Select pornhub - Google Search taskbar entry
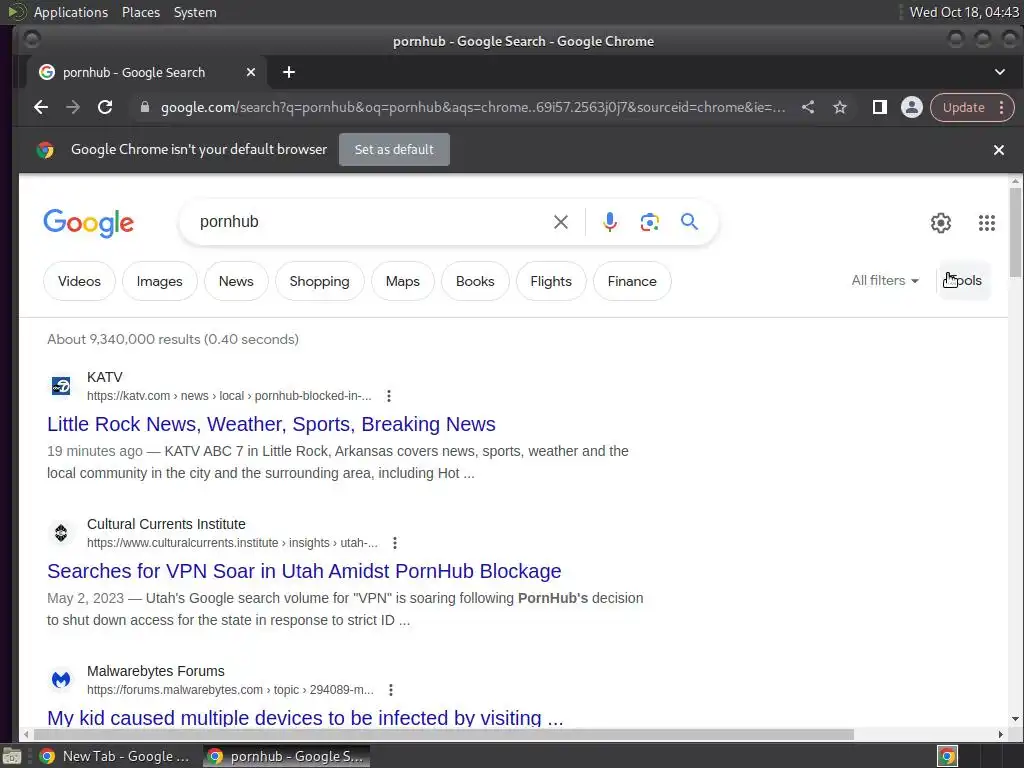 coord(286,756)
